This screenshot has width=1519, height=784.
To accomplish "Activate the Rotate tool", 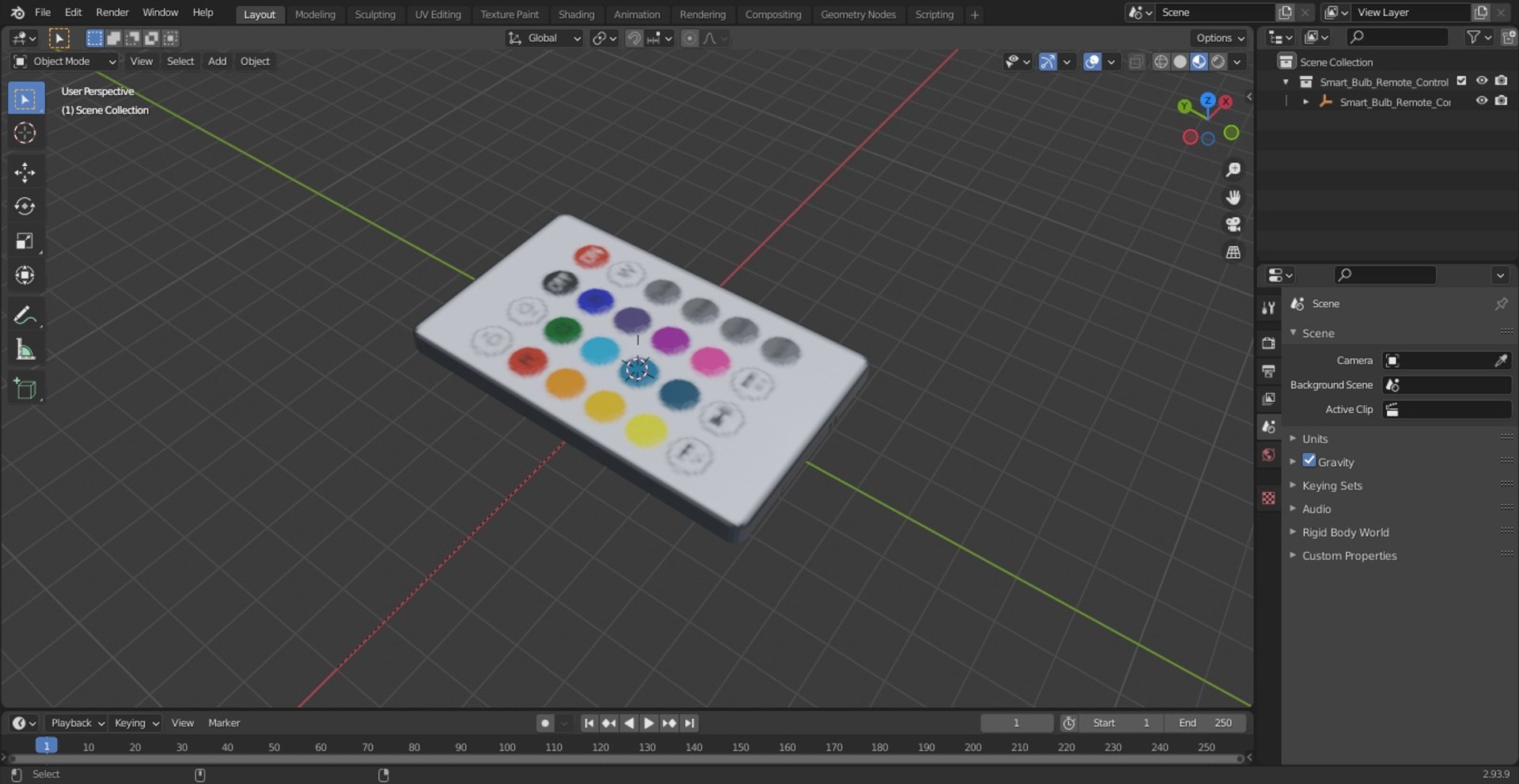I will click(x=25, y=206).
